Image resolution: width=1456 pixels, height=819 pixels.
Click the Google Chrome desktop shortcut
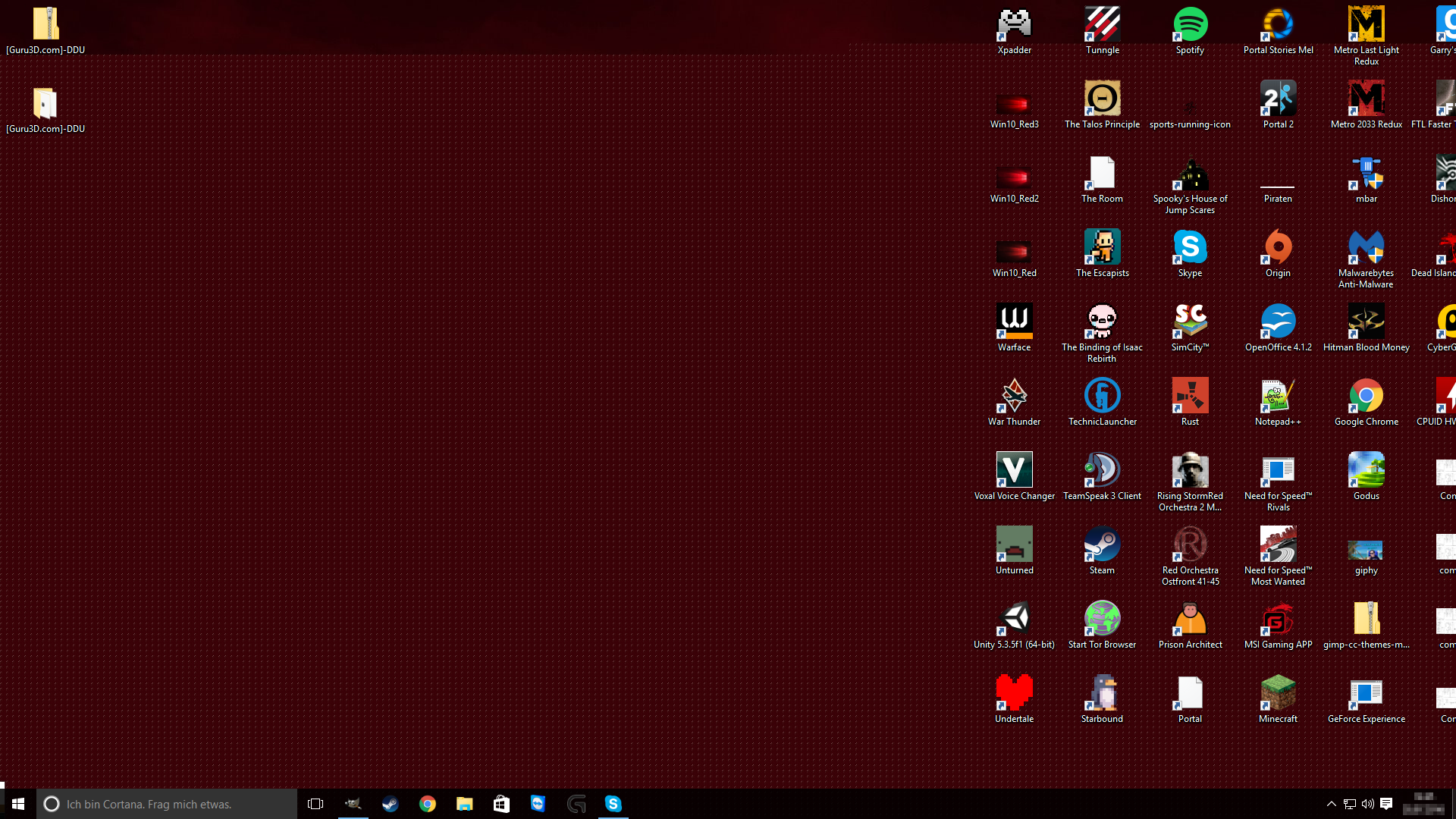(x=1366, y=397)
